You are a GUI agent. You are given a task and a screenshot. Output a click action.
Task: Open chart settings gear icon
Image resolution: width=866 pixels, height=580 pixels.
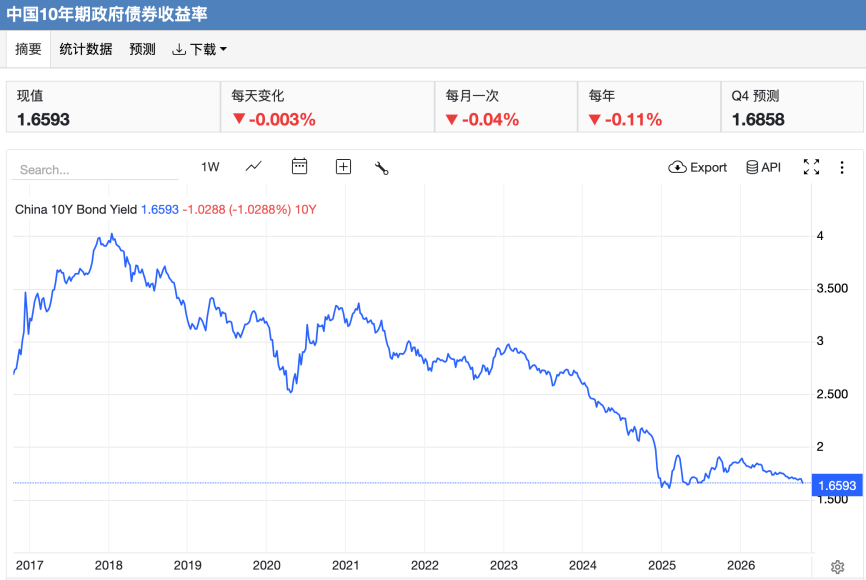click(x=837, y=567)
